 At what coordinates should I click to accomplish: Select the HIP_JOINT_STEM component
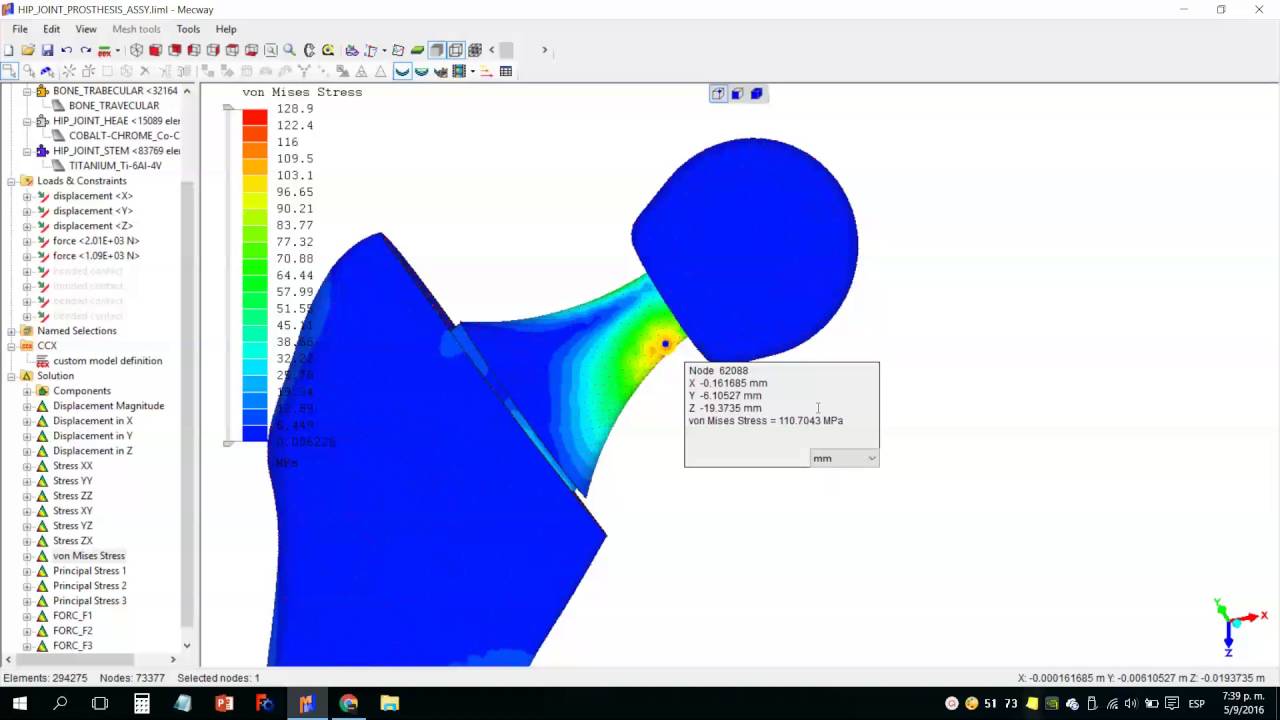point(116,151)
